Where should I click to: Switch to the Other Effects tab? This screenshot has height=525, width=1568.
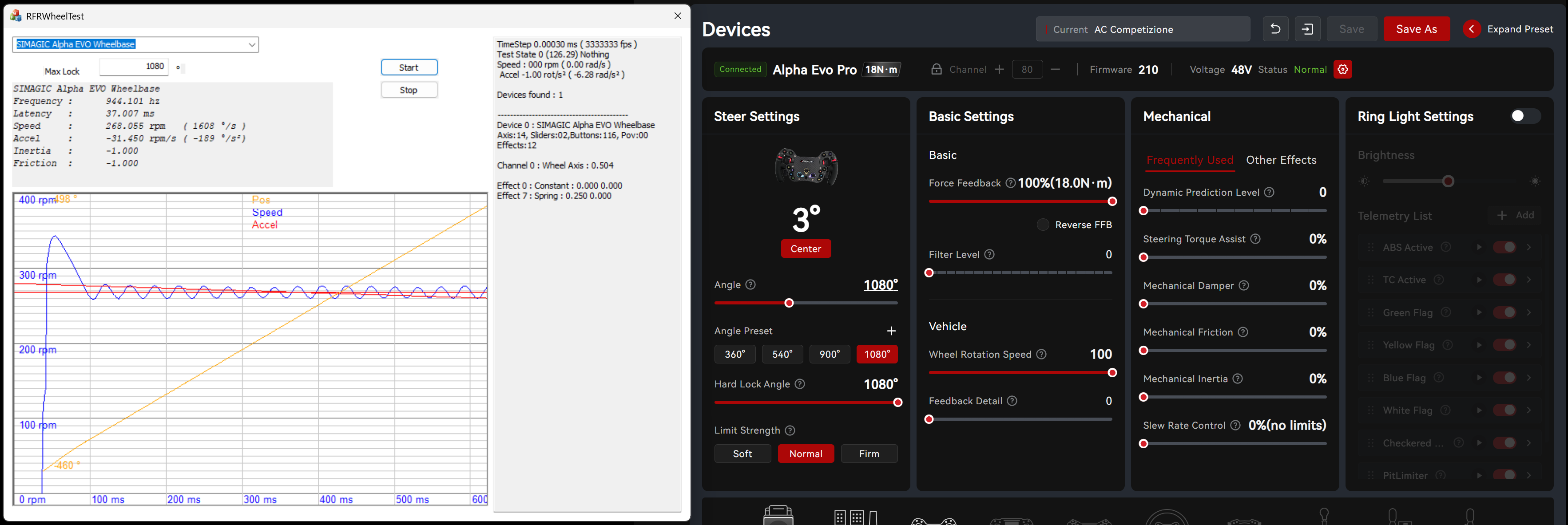[1281, 160]
